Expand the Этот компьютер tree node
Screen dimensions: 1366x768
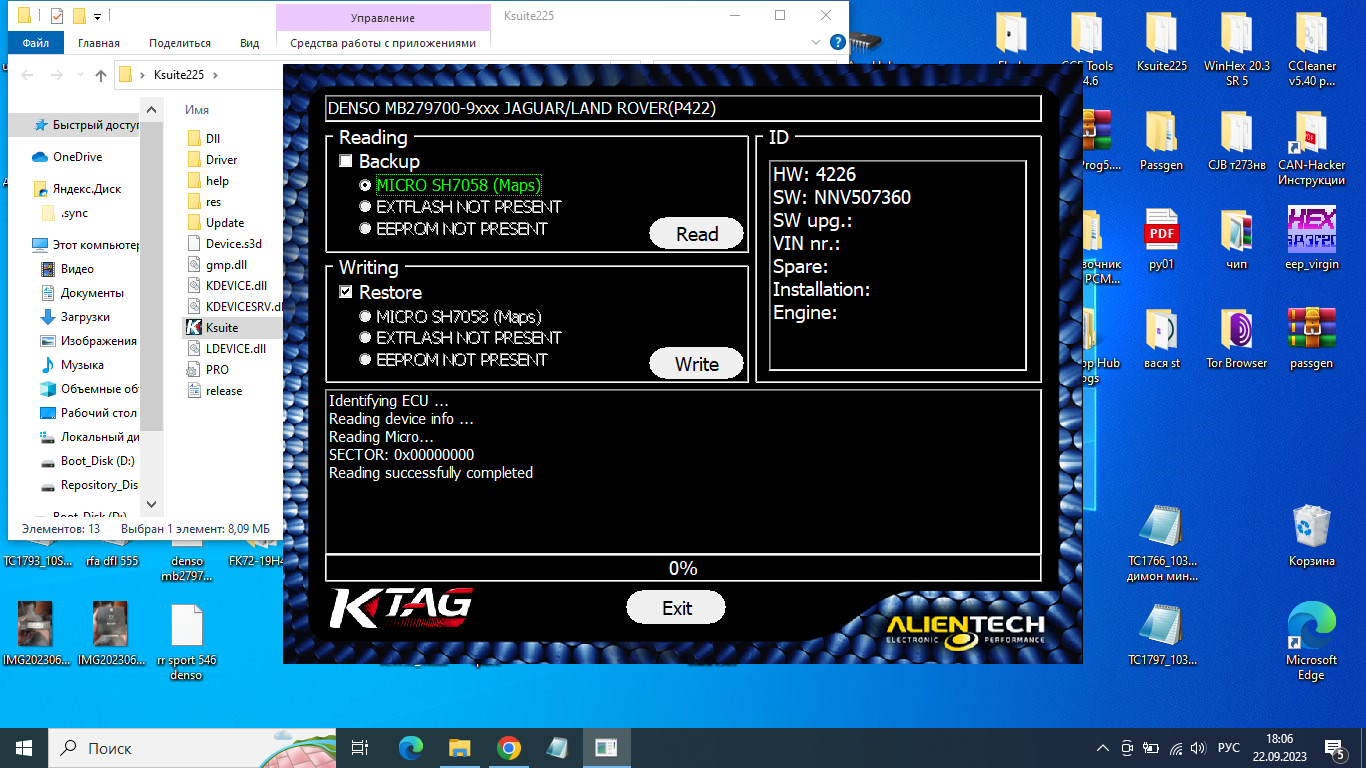[22, 245]
